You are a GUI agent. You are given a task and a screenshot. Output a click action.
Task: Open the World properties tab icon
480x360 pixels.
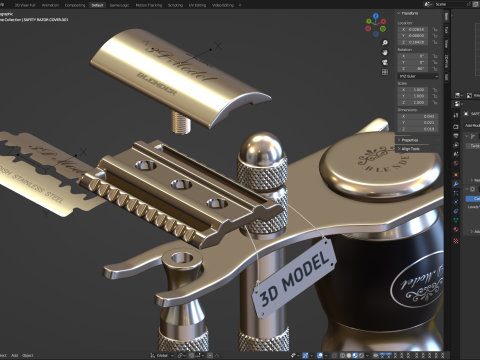click(x=456, y=163)
